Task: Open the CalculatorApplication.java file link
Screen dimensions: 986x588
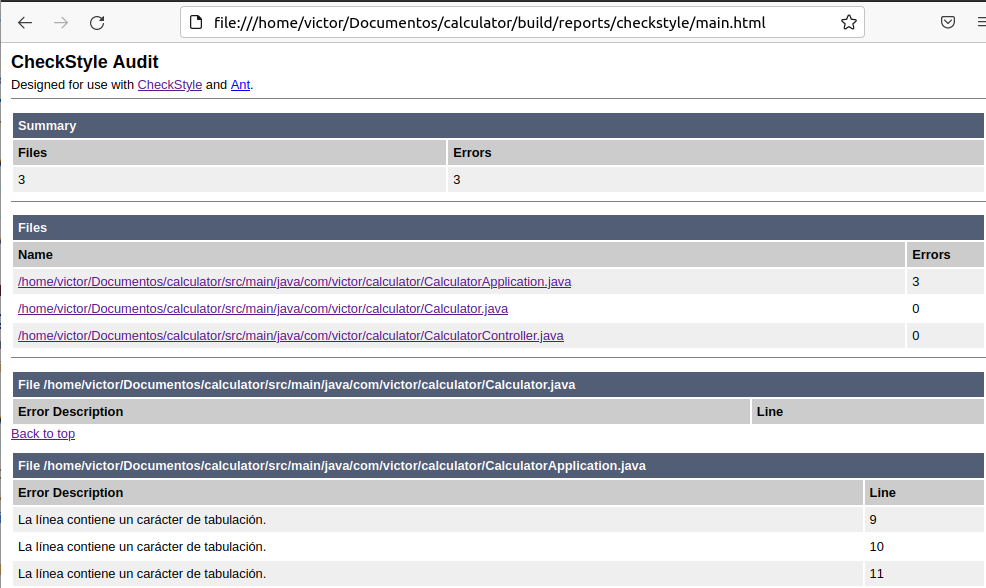Action: click(x=294, y=282)
